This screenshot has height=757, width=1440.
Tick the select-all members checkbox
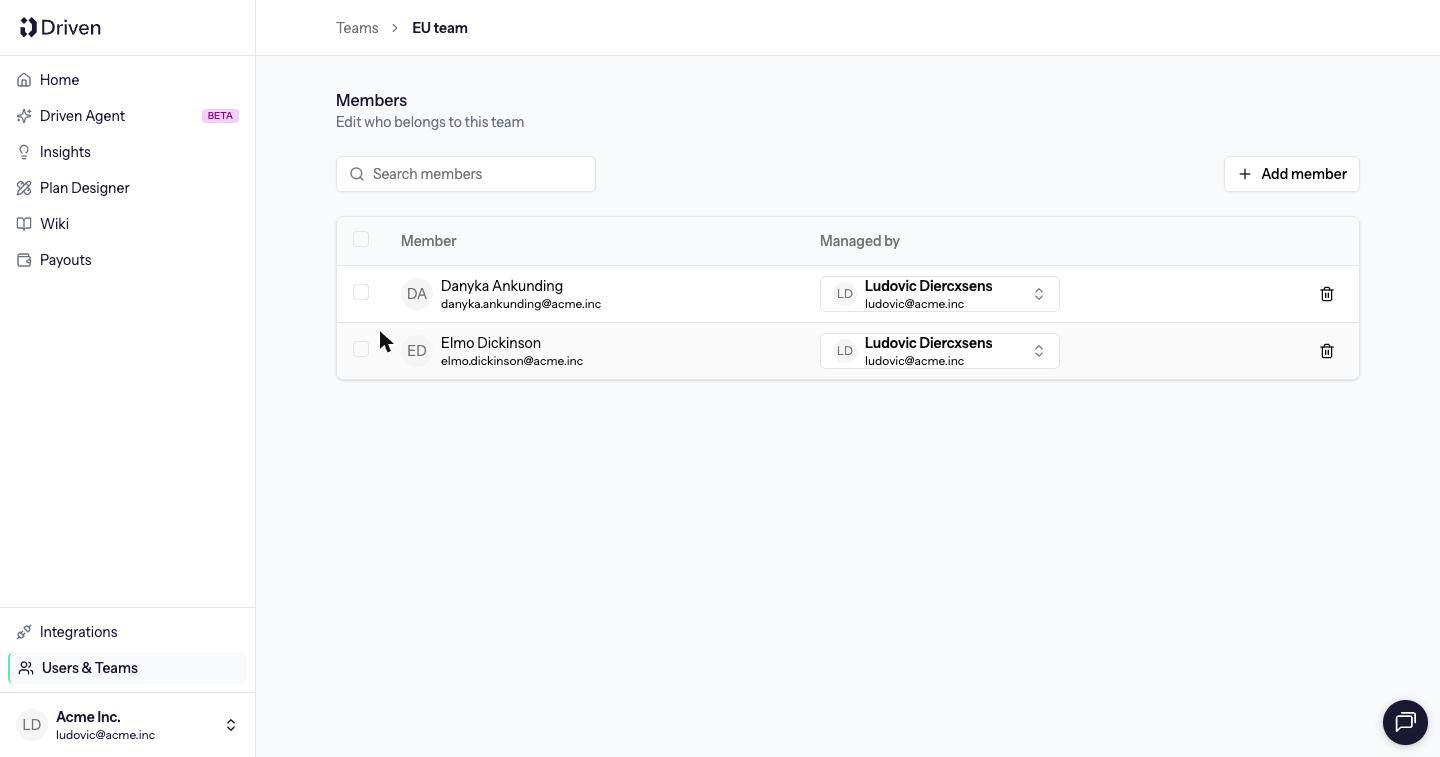[361, 239]
